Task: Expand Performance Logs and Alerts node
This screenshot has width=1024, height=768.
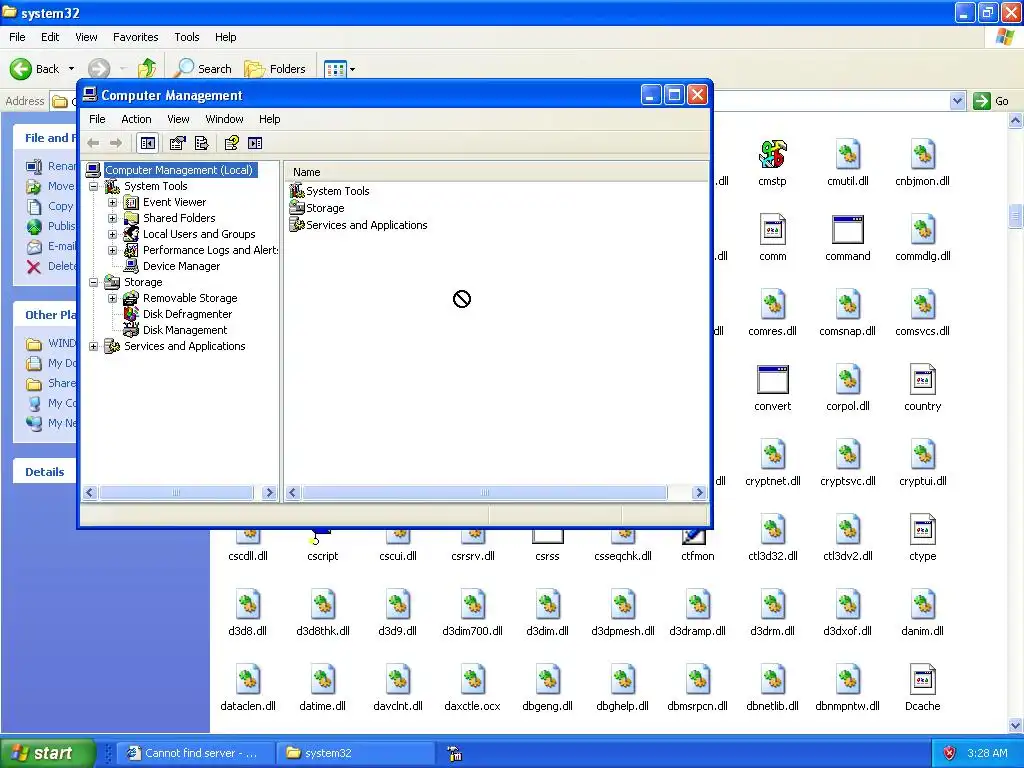Action: [x=112, y=250]
